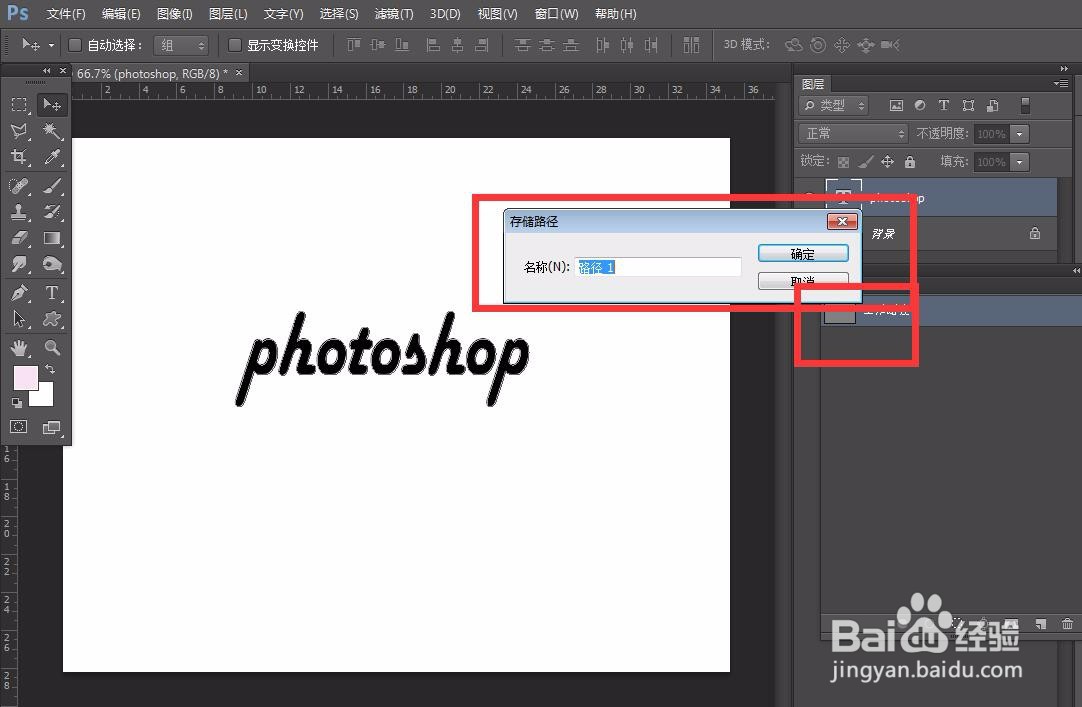This screenshot has width=1082, height=707.
Task: Click the foreground color swatch
Action: pyautogui.click(x=24, y=377)
